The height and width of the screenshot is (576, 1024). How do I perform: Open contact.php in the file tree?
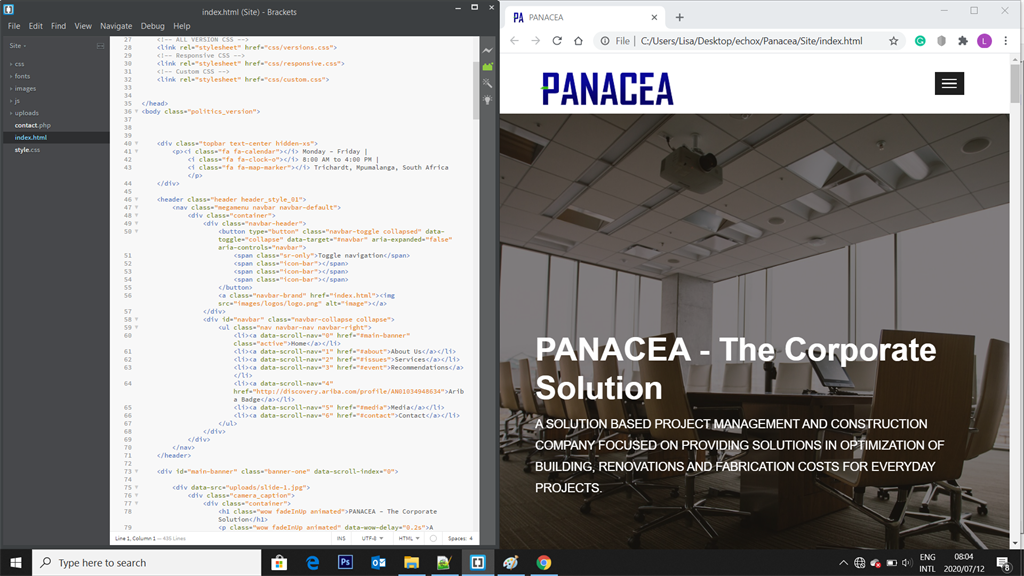(33, 125)
